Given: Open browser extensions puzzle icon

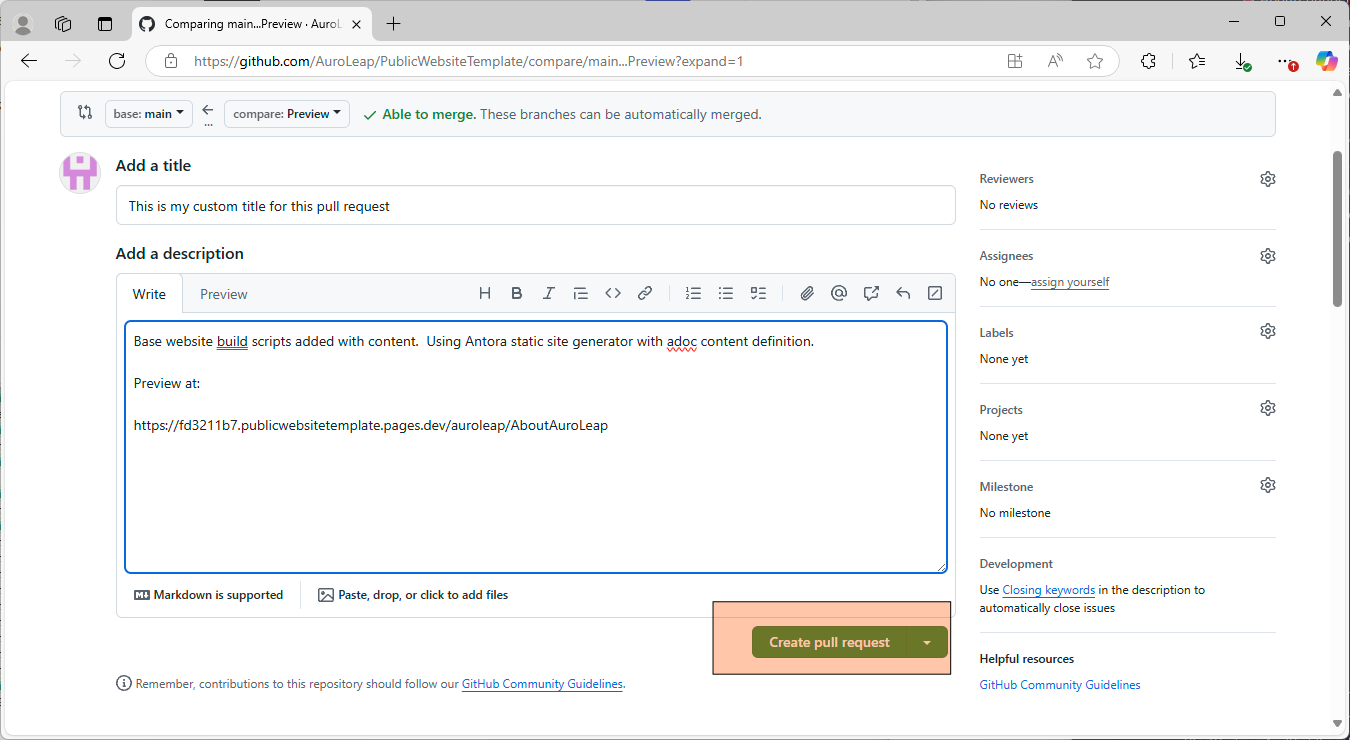Looking at the screenshot, I should pyautogui.click(x=1148, y=61).
